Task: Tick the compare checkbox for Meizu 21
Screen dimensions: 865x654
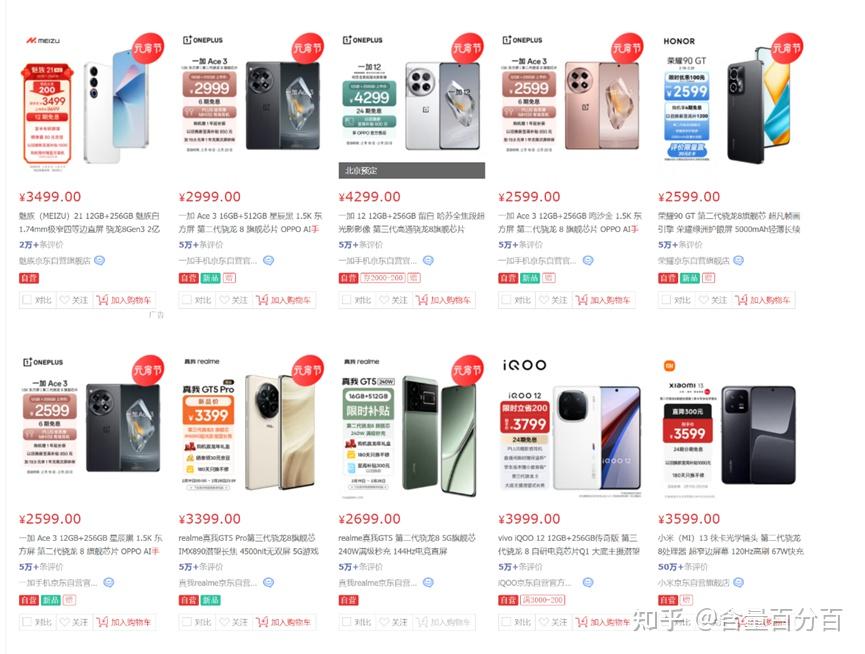Action: 26,300
